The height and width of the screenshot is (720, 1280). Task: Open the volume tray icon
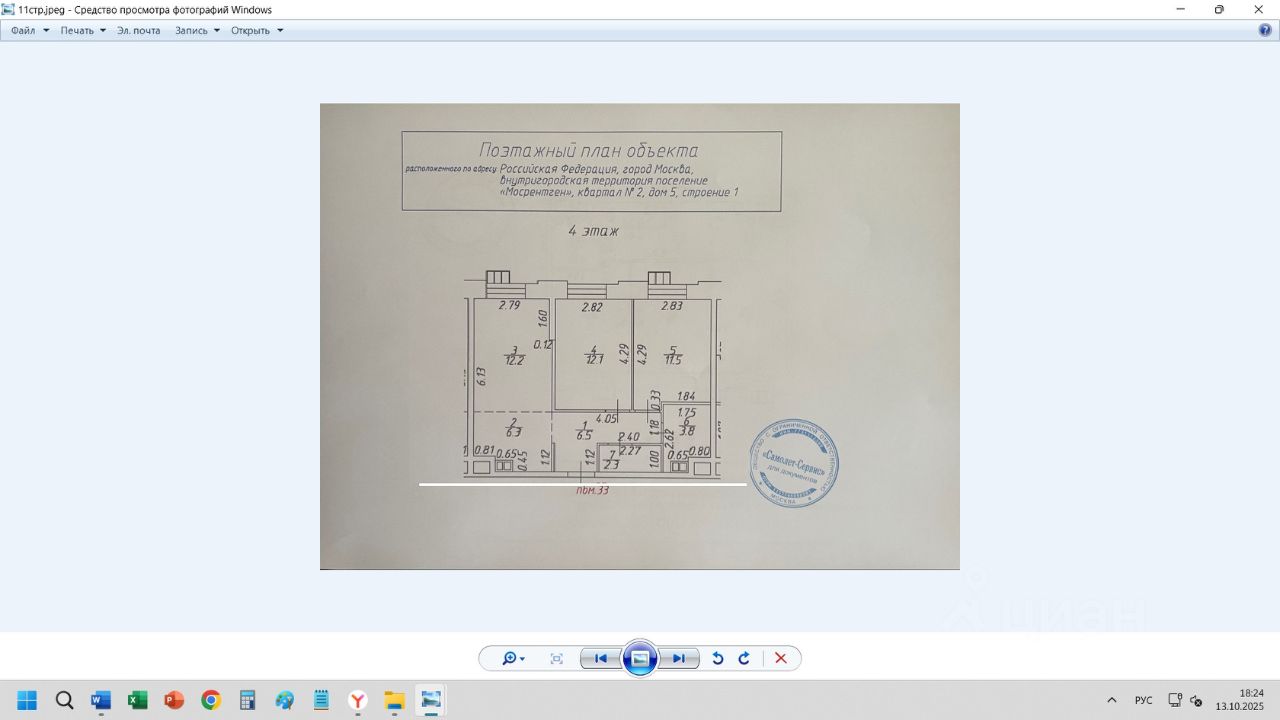point(1196,700)
